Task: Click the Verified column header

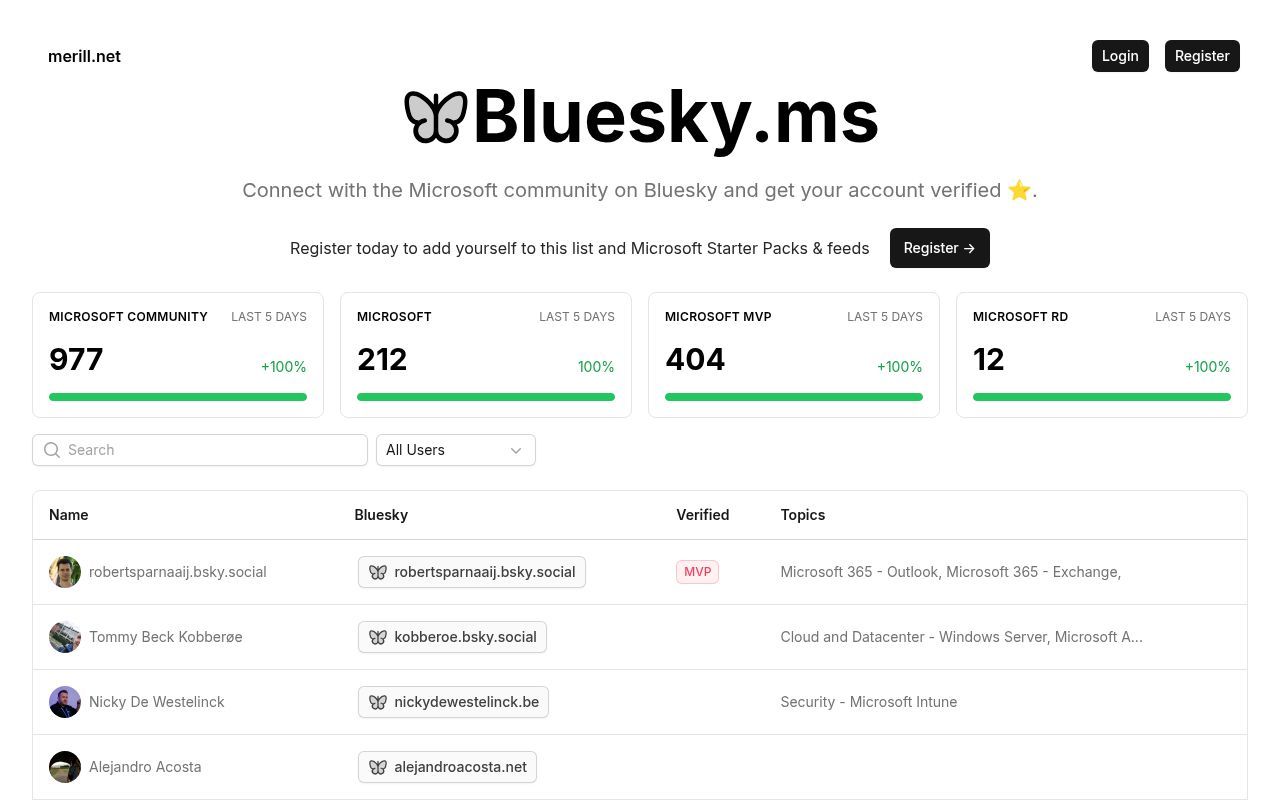Action: tap(703, 515)
